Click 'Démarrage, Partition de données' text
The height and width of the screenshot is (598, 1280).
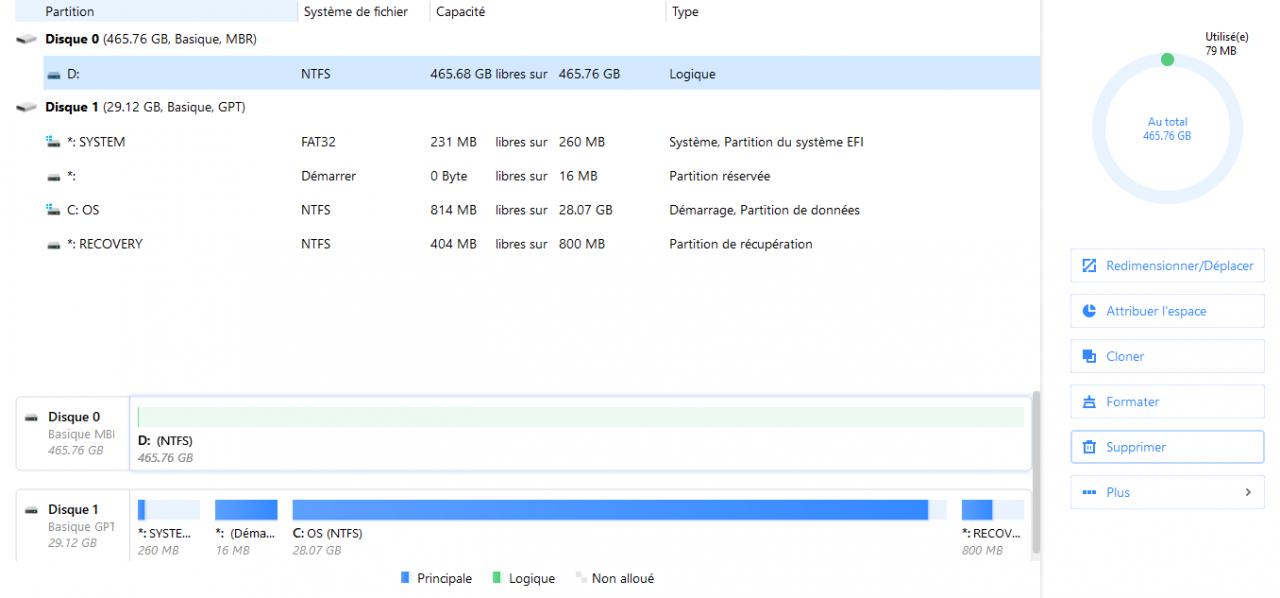tap(764, 210)
